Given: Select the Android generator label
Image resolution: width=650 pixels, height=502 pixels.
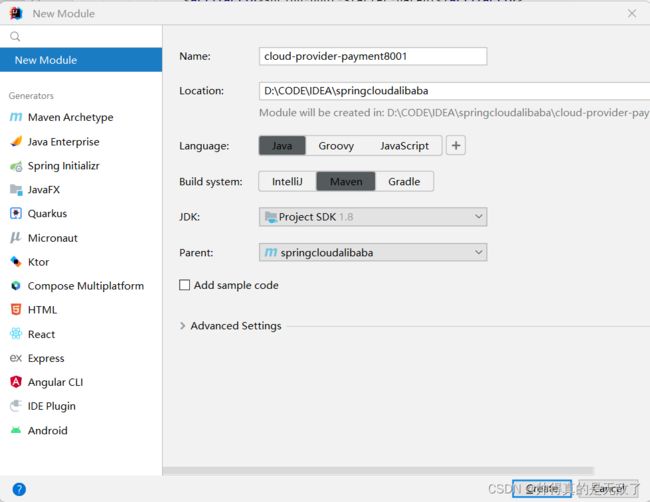Looking at the screenshot, I should click(x=47, y=430).
